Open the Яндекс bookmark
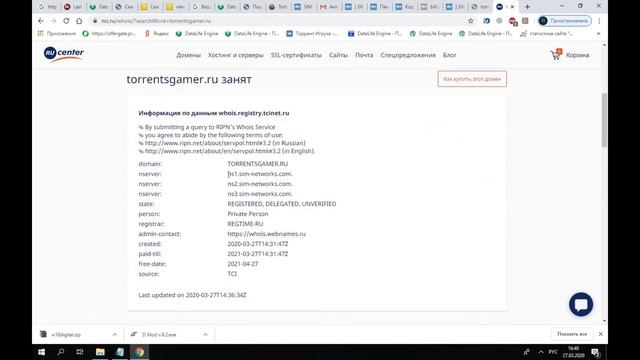640x360 pixels. click(157, 33)
